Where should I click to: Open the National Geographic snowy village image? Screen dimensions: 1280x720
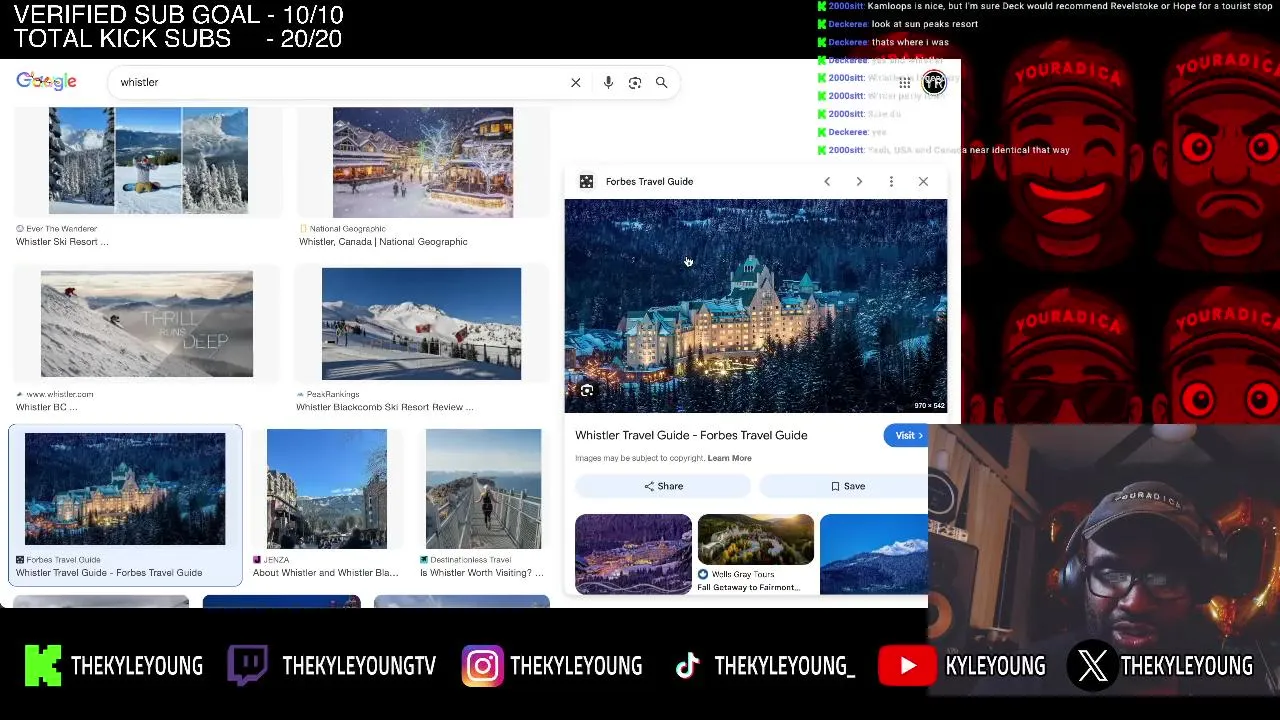click(x=423, y=162)
